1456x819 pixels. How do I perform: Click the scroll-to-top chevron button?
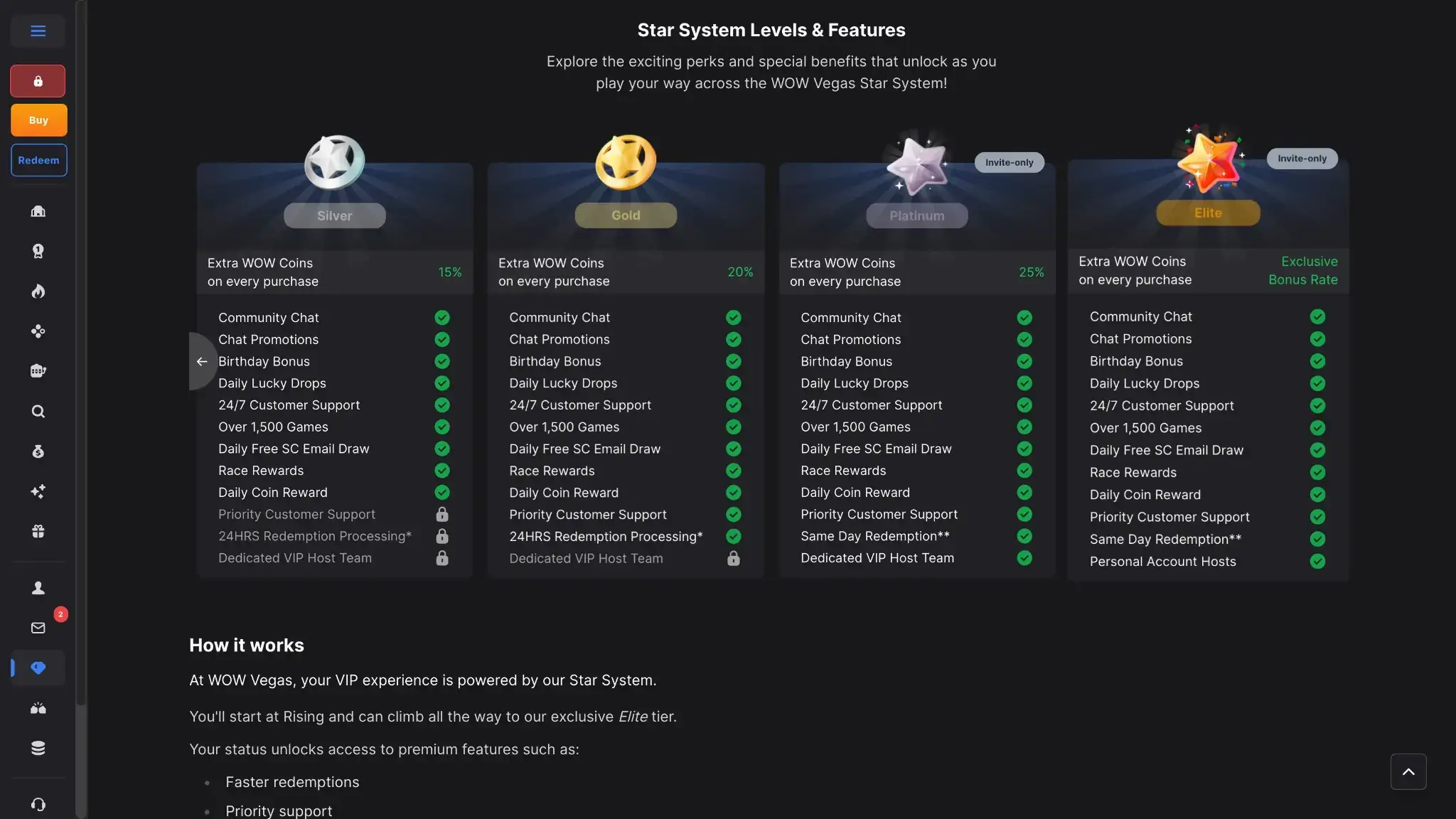click(1408, 771)
